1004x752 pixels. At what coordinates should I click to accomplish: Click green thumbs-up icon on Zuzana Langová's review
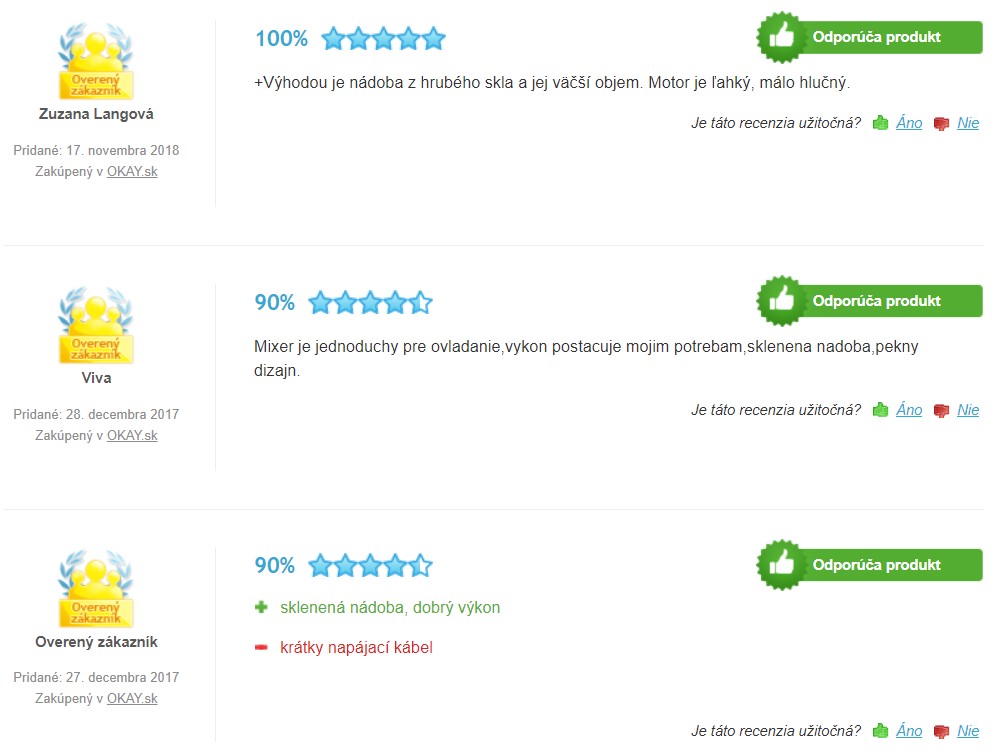click(x=880, y=123)
